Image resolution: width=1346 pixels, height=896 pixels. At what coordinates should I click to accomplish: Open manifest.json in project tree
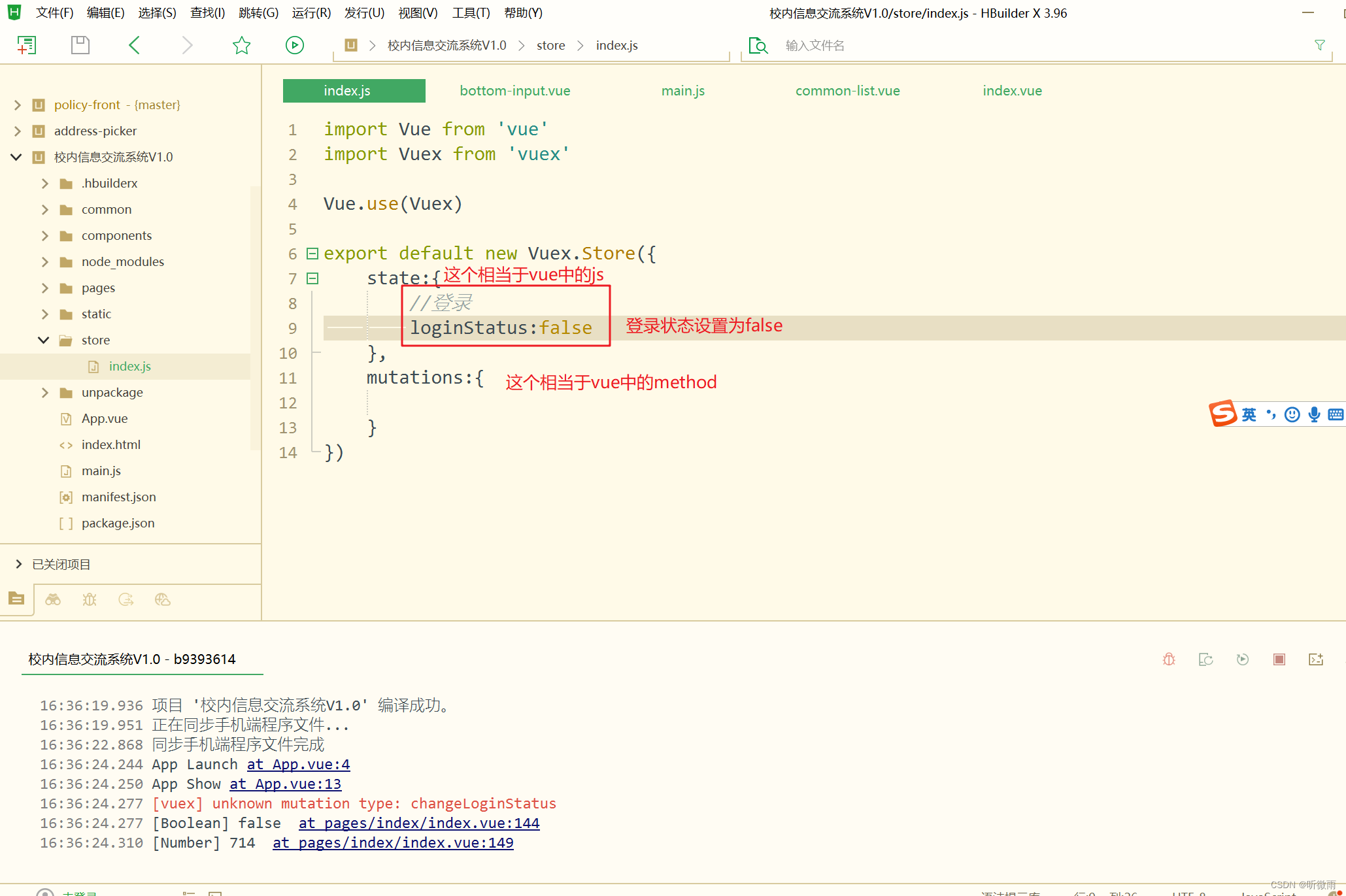point(119,497)
